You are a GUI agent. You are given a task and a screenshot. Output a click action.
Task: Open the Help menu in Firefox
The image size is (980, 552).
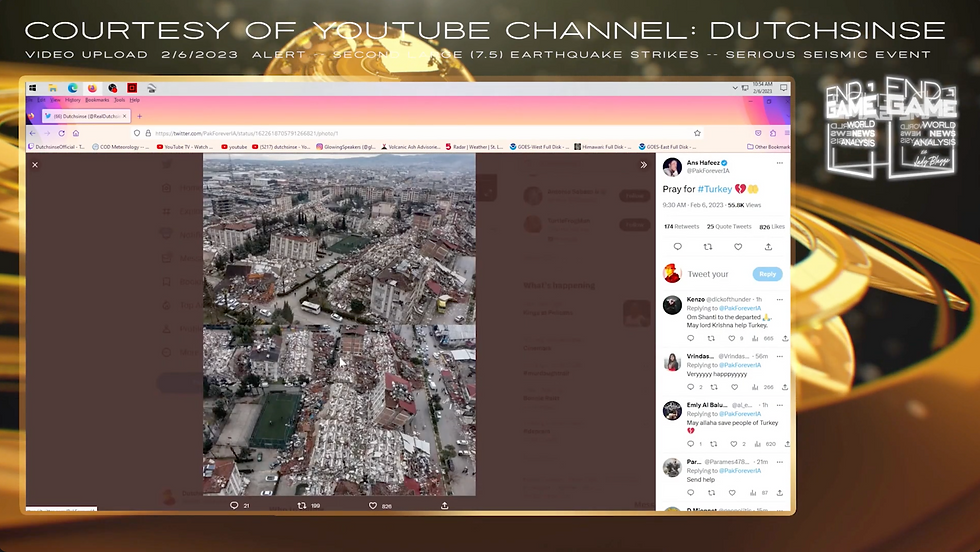tap(134, 100)
